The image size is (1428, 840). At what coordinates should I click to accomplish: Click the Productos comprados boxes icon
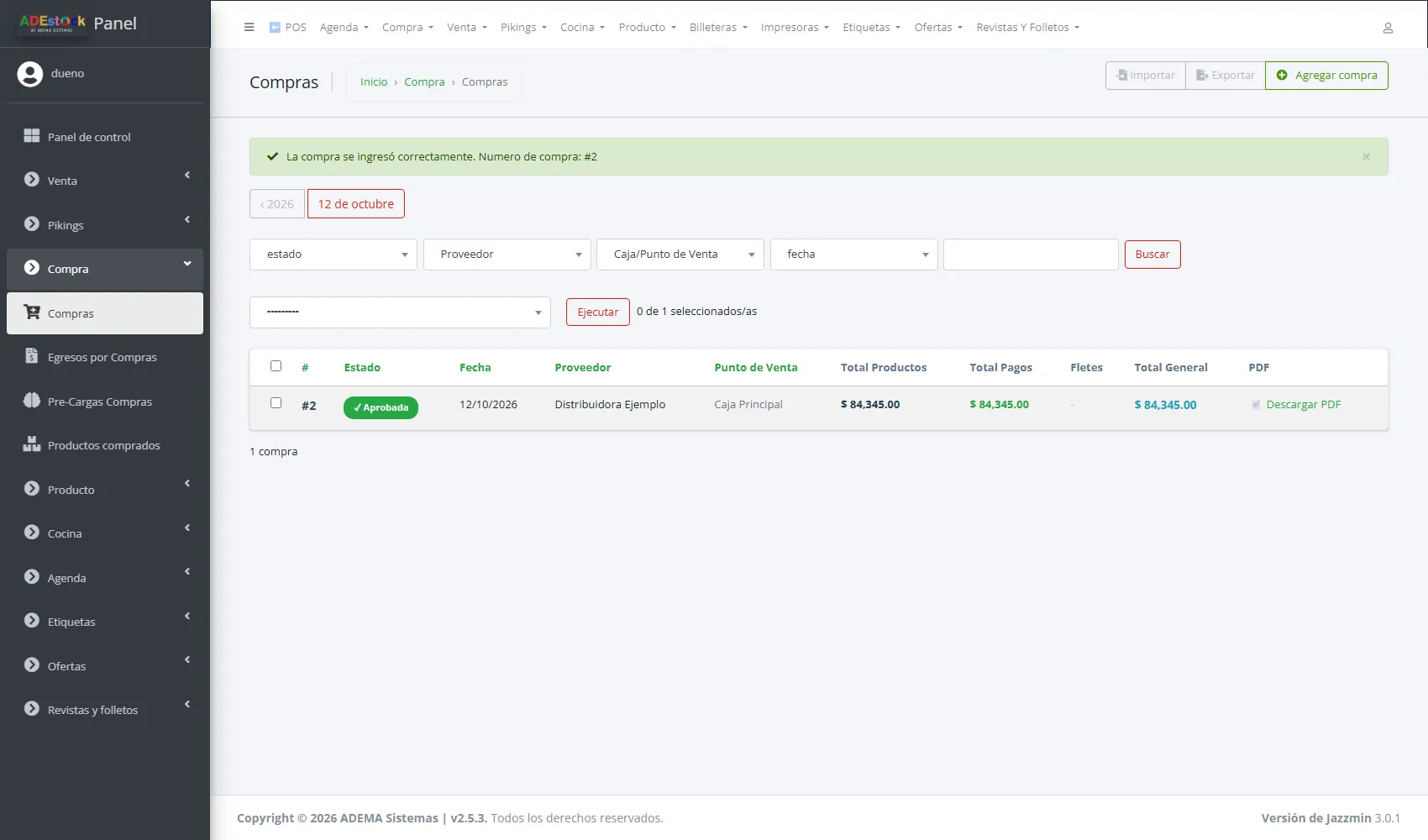tap(32, 444)
